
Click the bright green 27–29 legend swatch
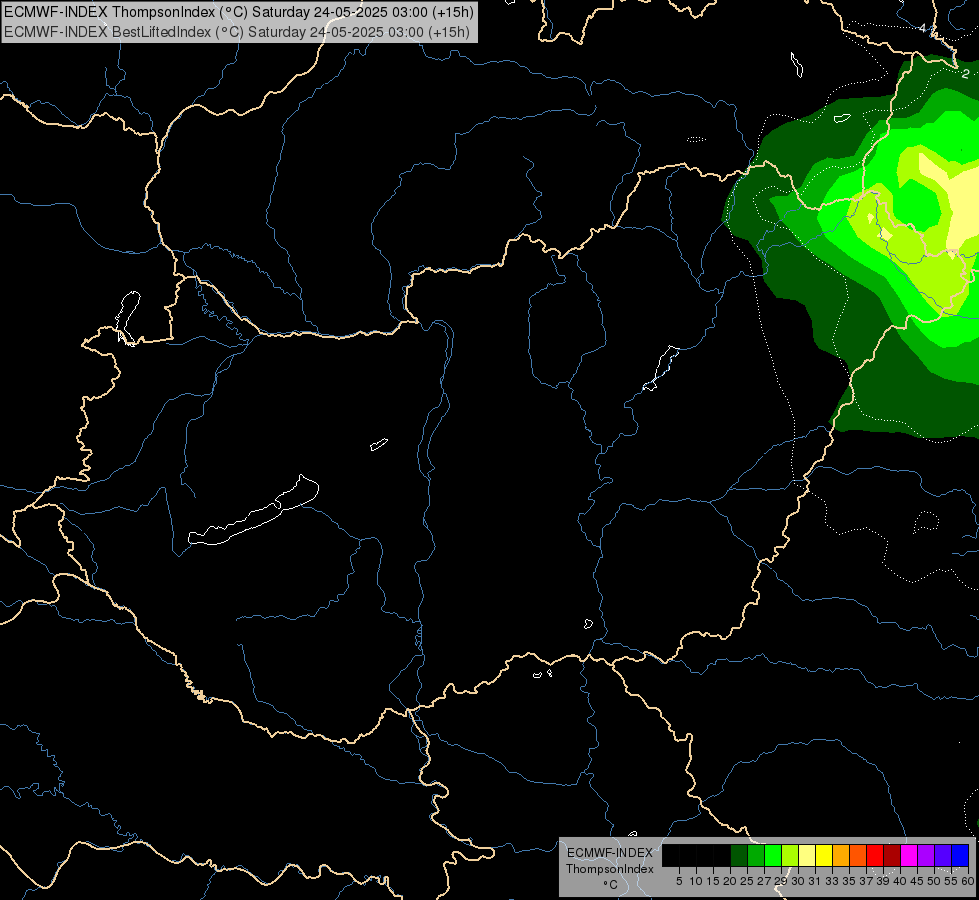click(773, 855)
